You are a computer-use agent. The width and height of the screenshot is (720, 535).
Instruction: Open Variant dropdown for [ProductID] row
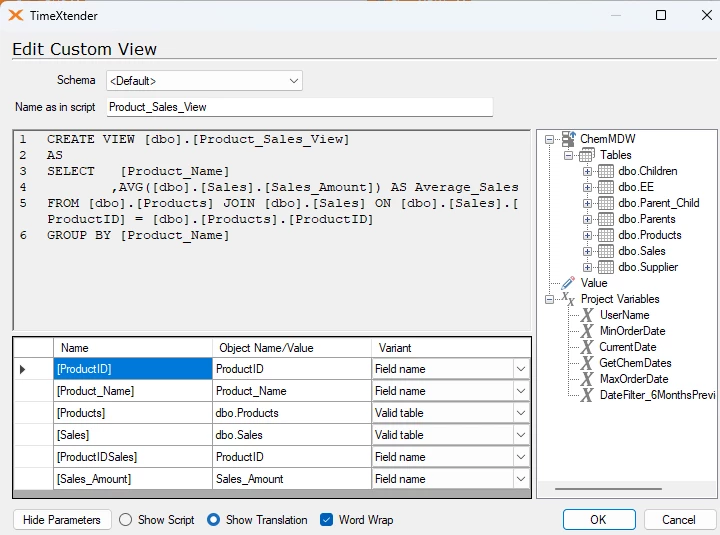[x=521, y=369]
